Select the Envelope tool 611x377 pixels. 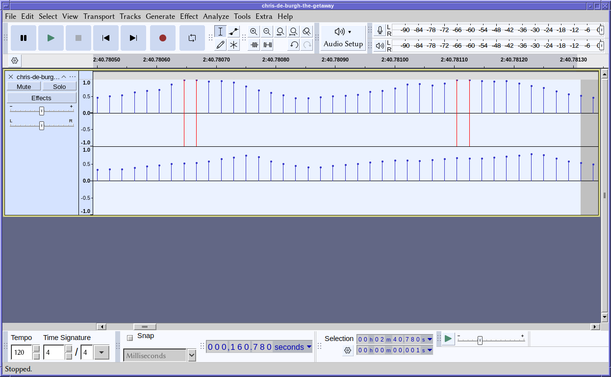coord(233,32)
